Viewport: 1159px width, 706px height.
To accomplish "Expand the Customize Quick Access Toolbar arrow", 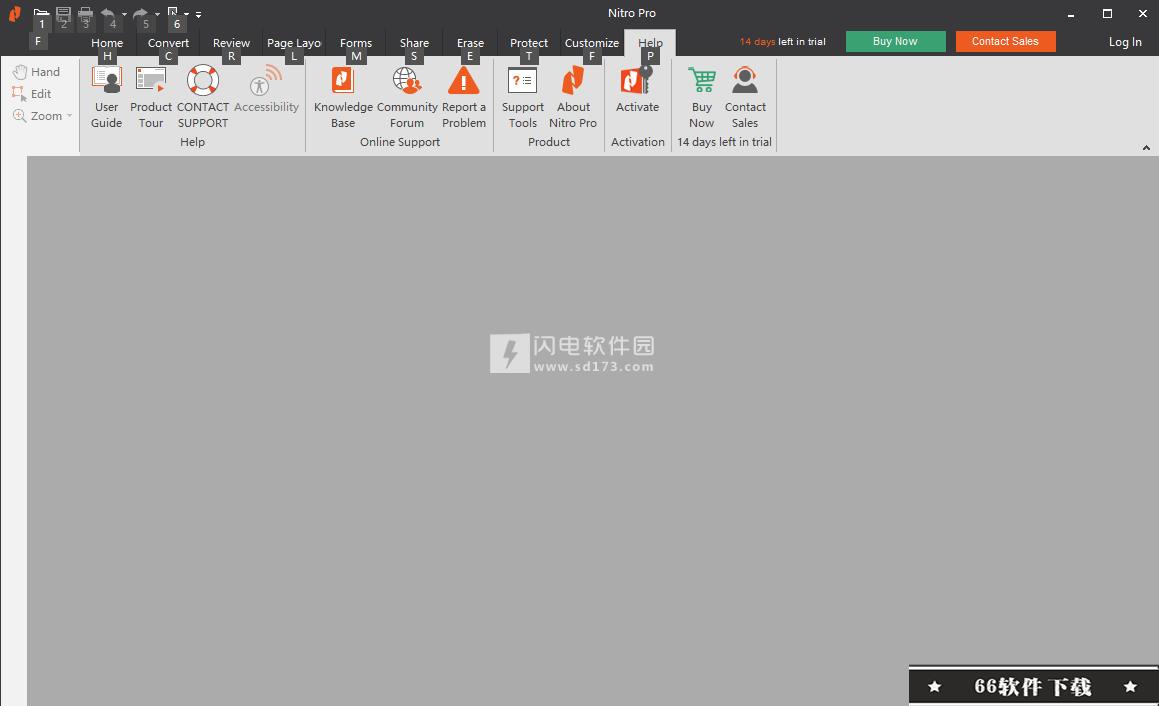I will (x=198, y=14).
